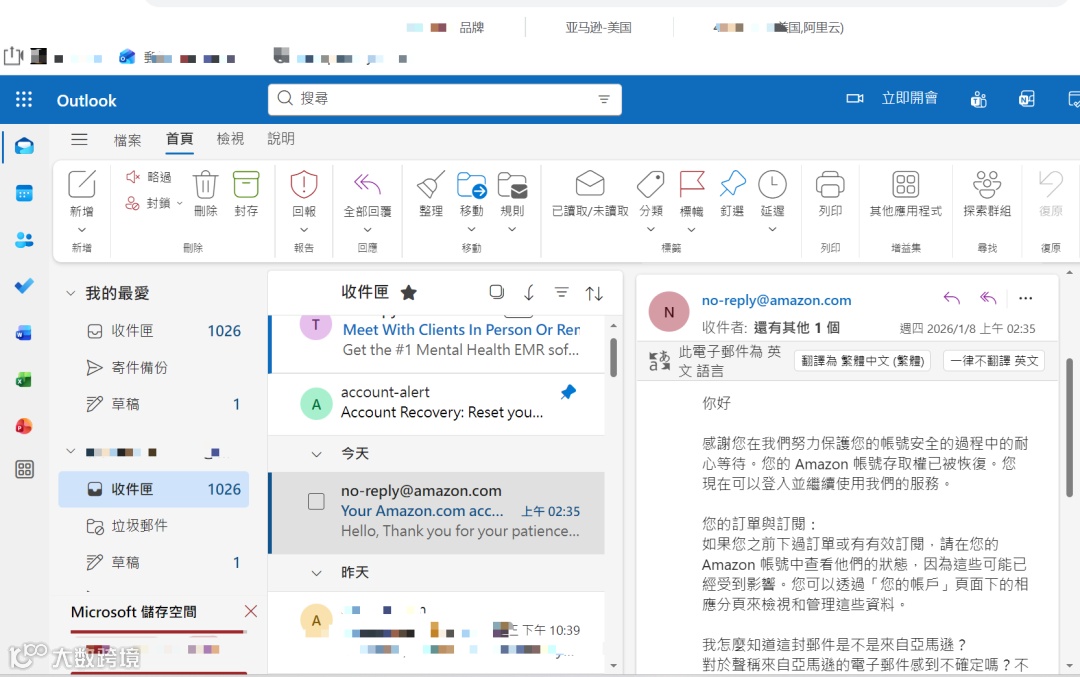This screenshot has height=677, width=1080.
Task: Open the 說明 ribbon tab
Action: [x=281, y=139]
